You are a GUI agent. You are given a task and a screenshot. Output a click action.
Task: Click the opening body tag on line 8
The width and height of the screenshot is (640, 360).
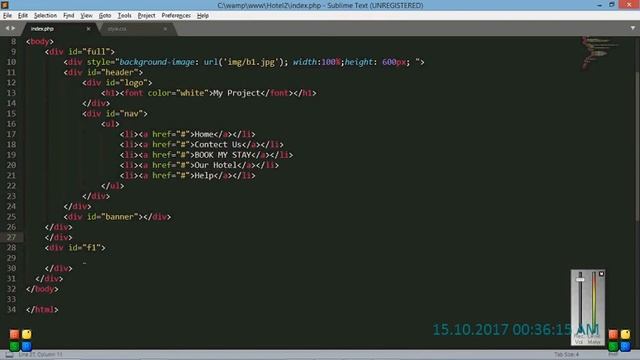(40, 42)
